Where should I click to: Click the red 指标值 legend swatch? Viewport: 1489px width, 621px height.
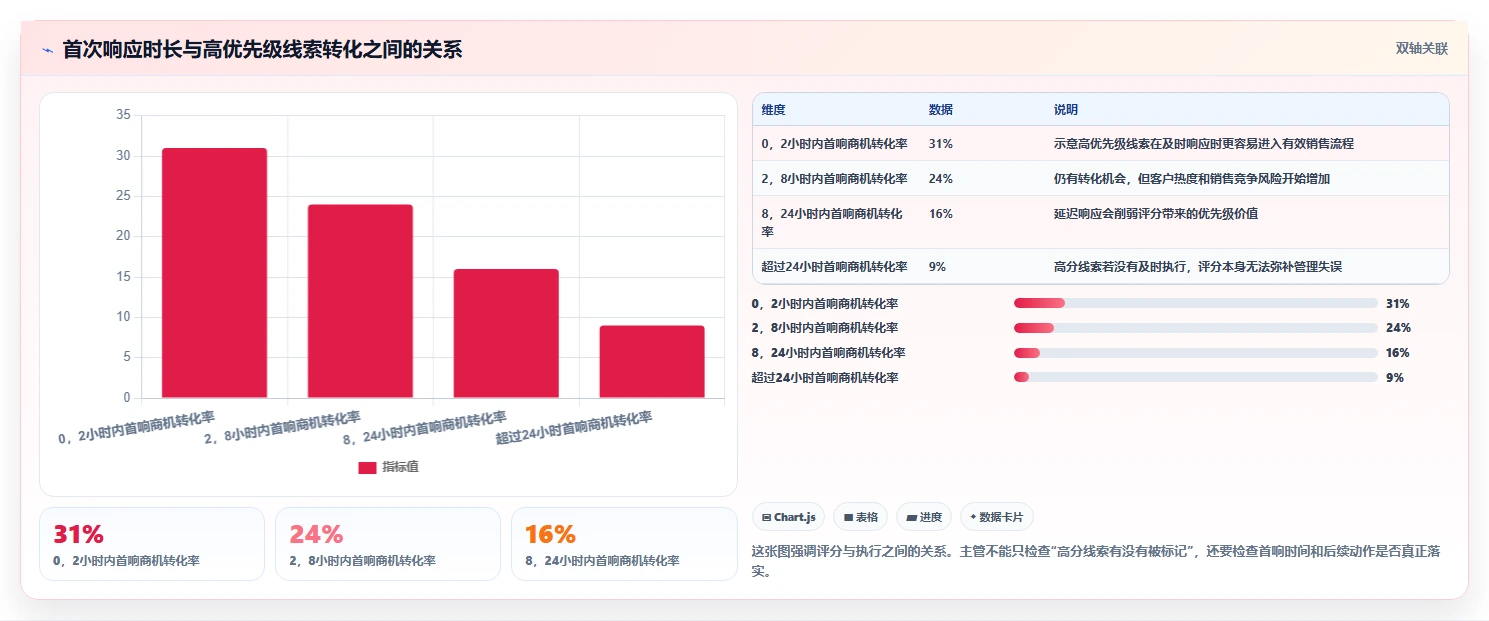[x=367, y=467]
